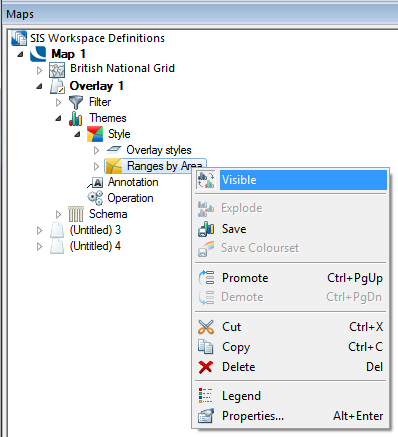Select the (Untitled) 4 overlay item
Image resolution: width=398 pixels, height=437 pixels.
point(95,246)
